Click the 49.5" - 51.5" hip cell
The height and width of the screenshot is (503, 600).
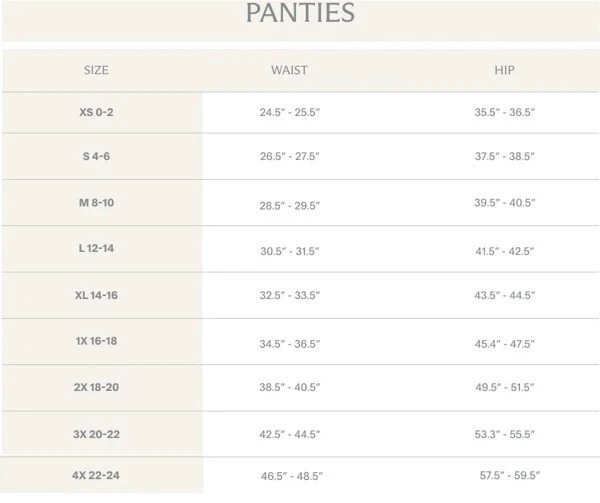pos(504,388)
